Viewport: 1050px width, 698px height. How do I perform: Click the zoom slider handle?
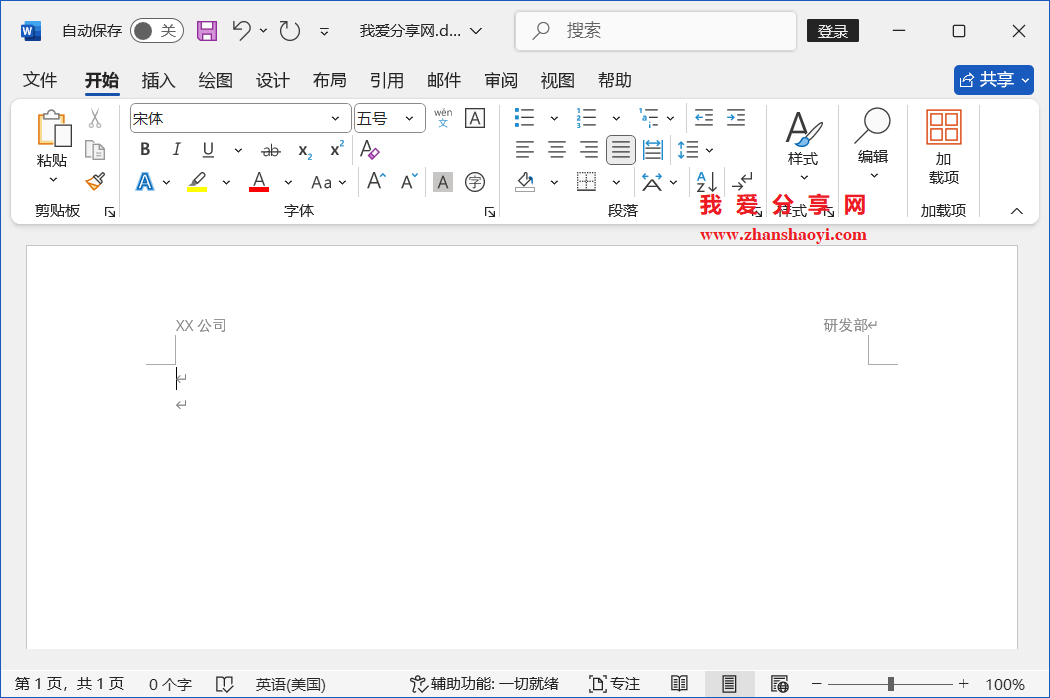pos(891,684)
